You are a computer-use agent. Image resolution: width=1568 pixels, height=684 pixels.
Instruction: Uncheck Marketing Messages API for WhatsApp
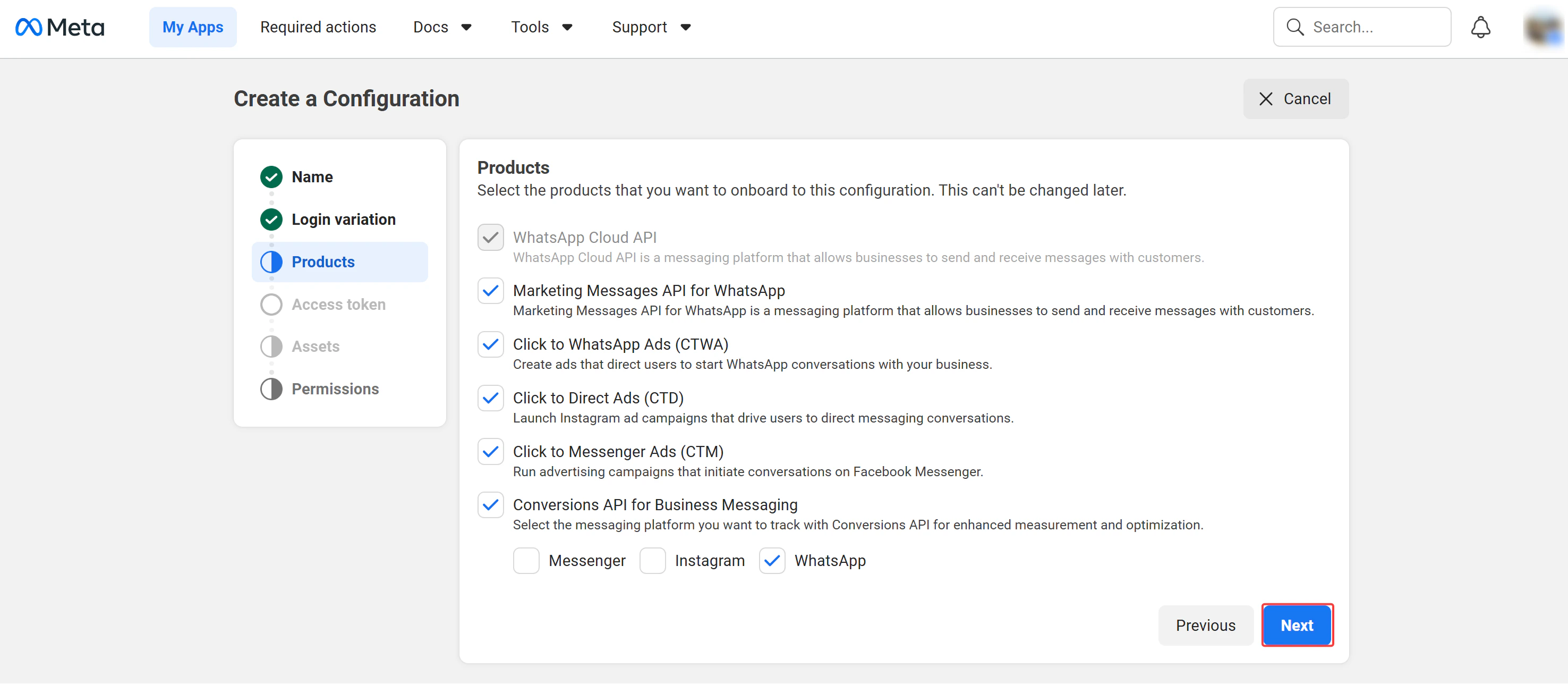490,291
